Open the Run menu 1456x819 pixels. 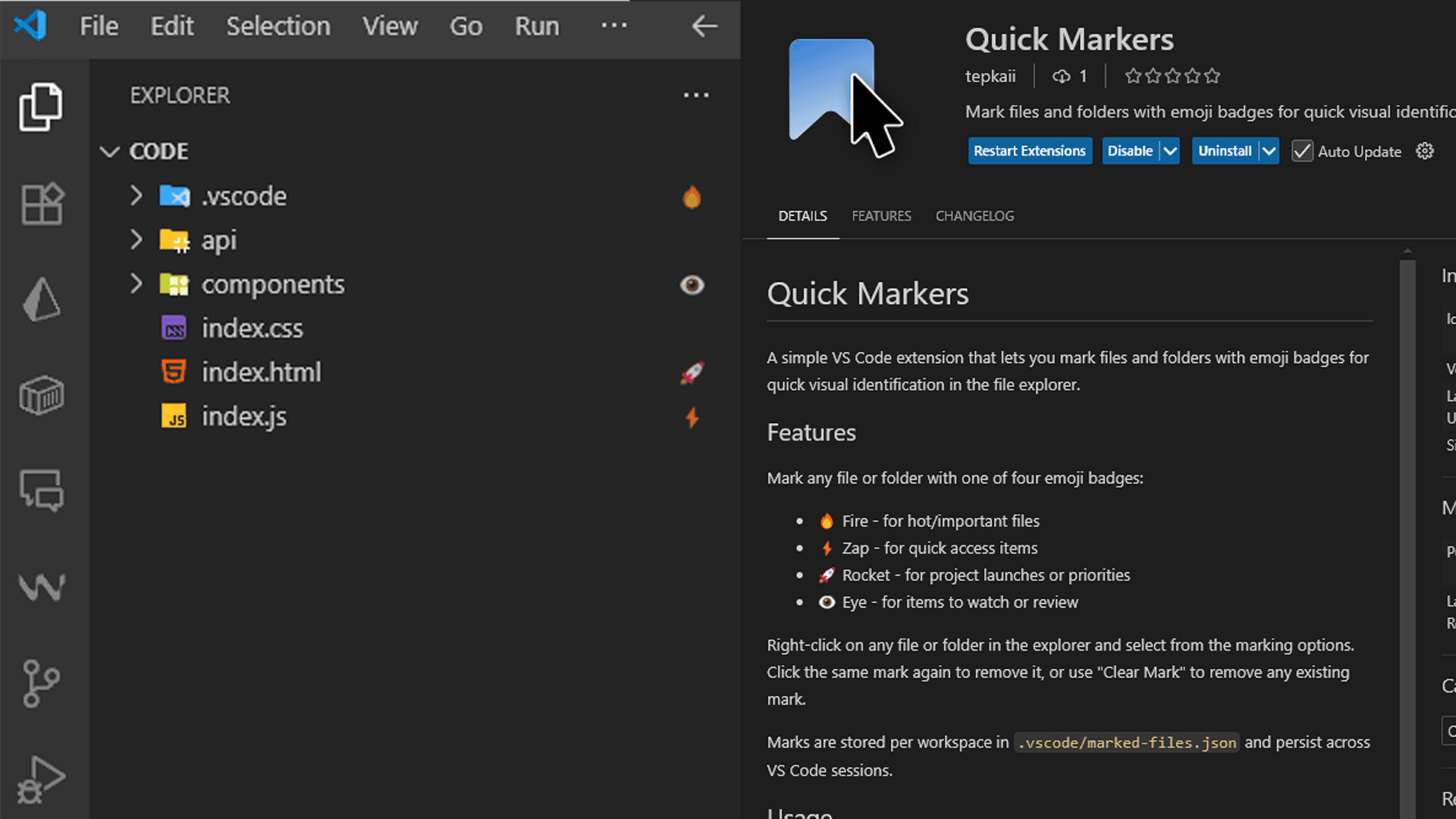(x=537, y=26)
